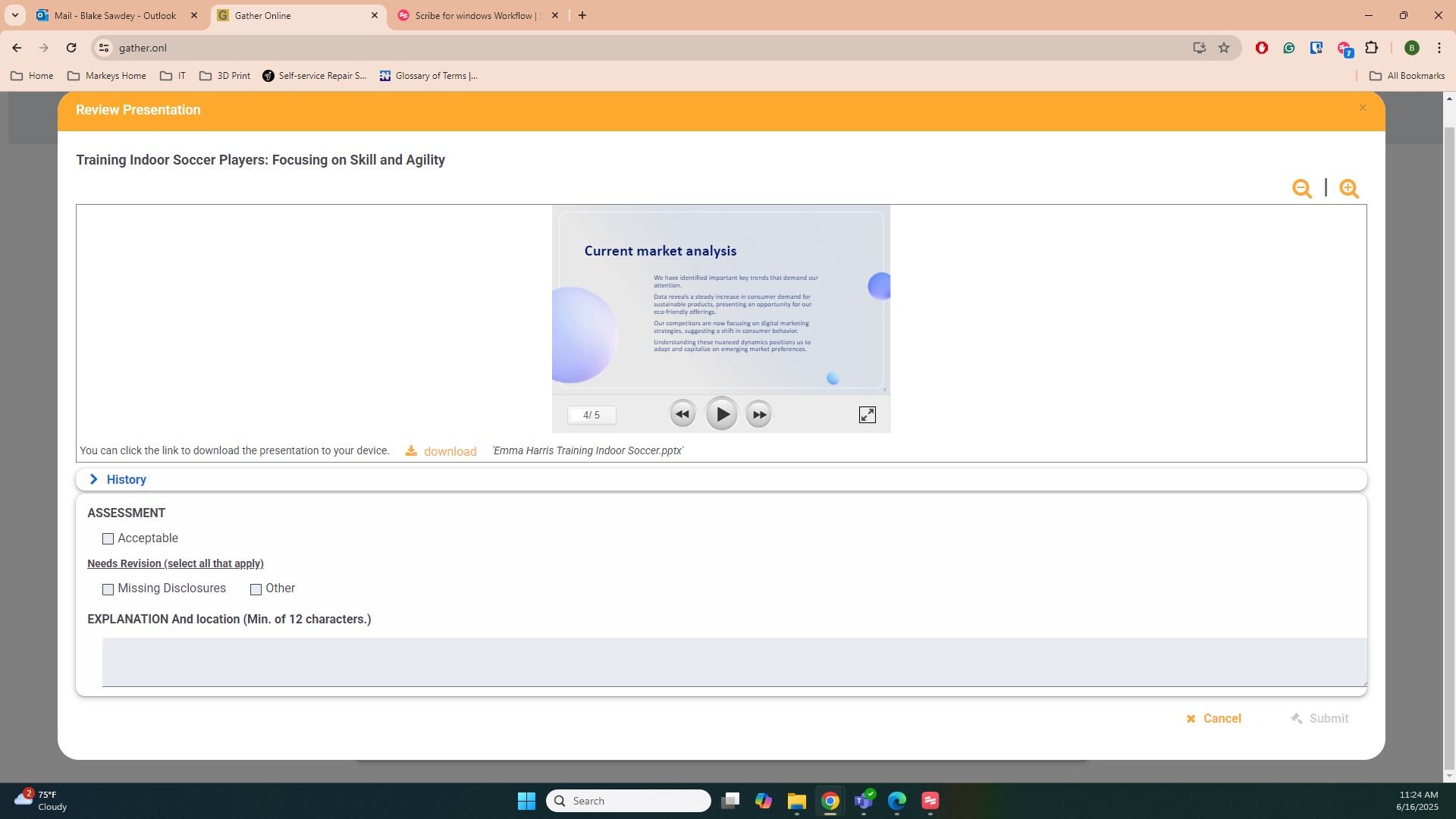This screenshot has height=819, width=1456.
Task: Switch to Scribe for windows Workflow tab
Action: pos(474,15)
